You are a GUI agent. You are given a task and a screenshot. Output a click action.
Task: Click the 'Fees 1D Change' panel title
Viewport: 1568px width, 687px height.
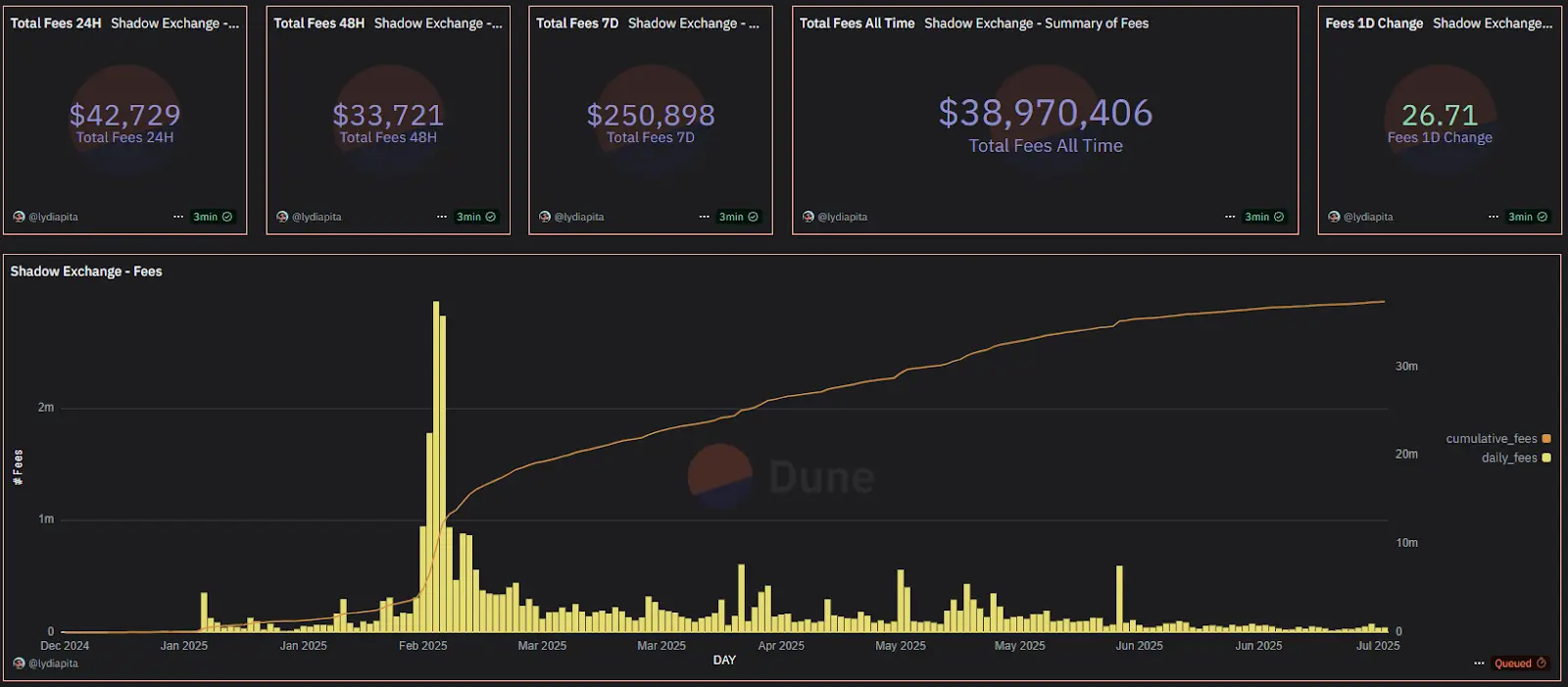tap(1374, 23)
